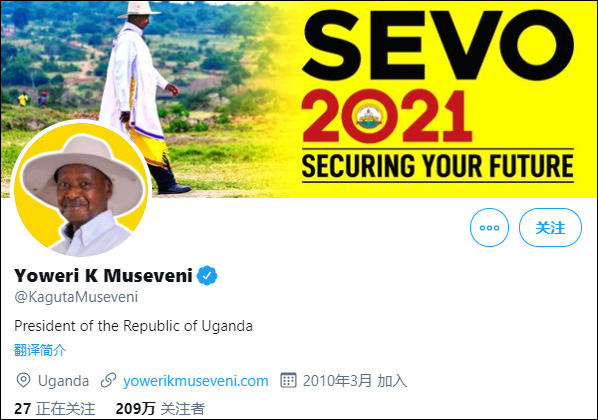Open the yowerikmuseveni.com website link

point(196,381)
